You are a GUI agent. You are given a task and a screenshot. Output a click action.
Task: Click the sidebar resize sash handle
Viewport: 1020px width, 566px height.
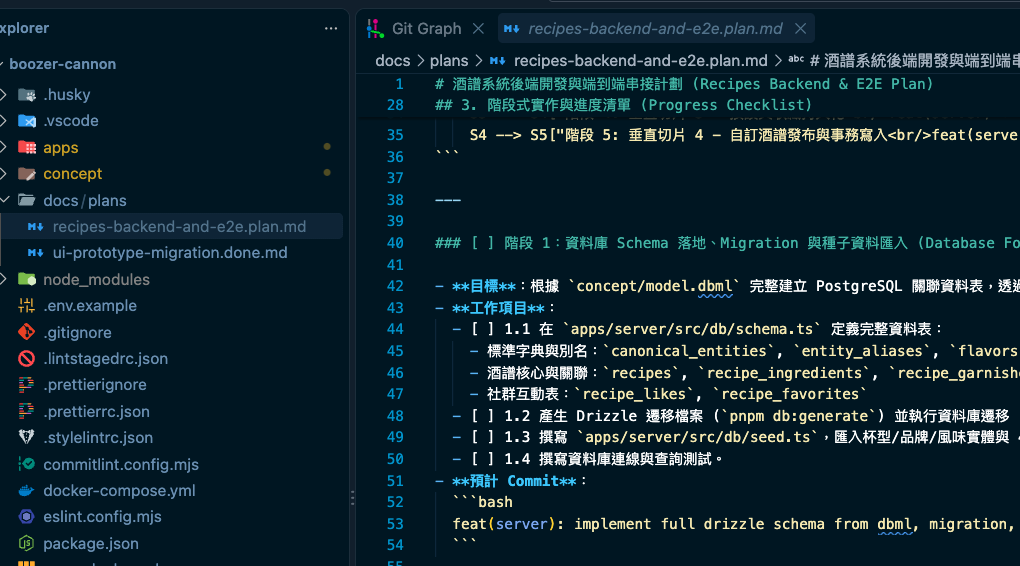pyautogui.click(x=352, y=498)
